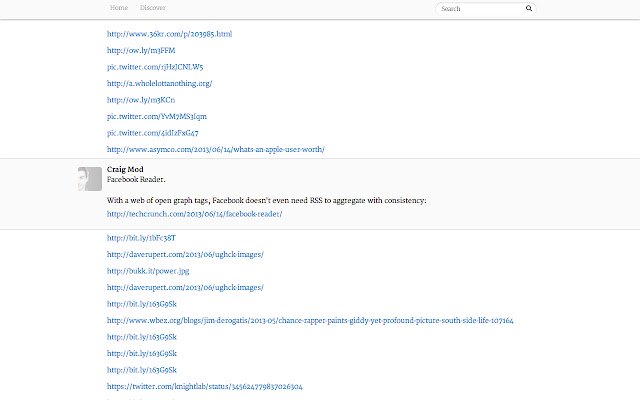Open the bit.ly/1bFc38T link
The image size is (640, 400).
(x=141, y=238)
